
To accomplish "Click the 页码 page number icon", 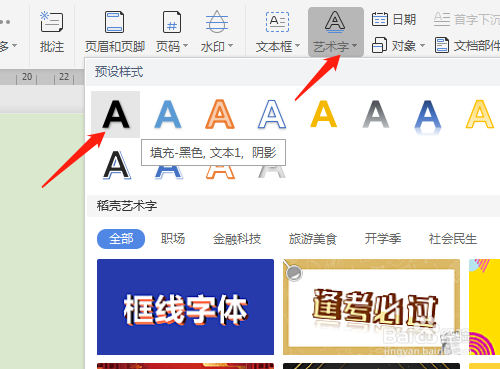I will click(172, 22).
